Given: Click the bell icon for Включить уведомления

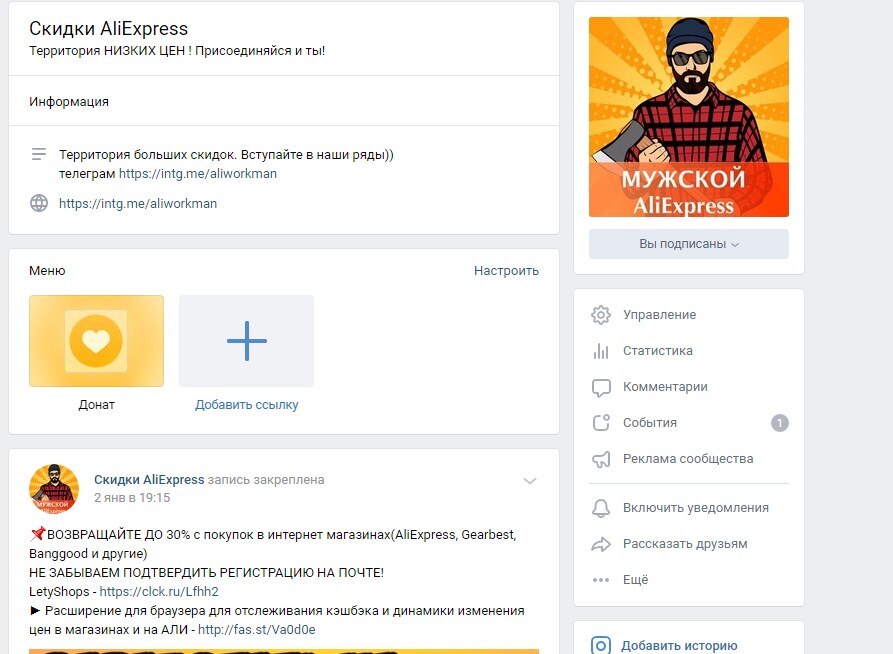Looking at the screenshot, I should (601, 508).
